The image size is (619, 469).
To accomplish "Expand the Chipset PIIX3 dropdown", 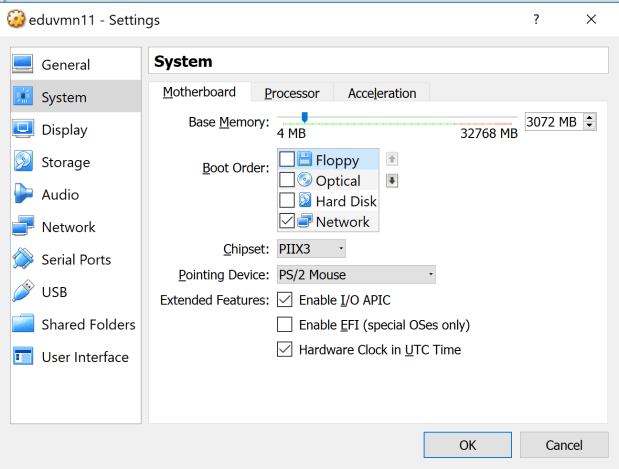I will click(311, 248).
